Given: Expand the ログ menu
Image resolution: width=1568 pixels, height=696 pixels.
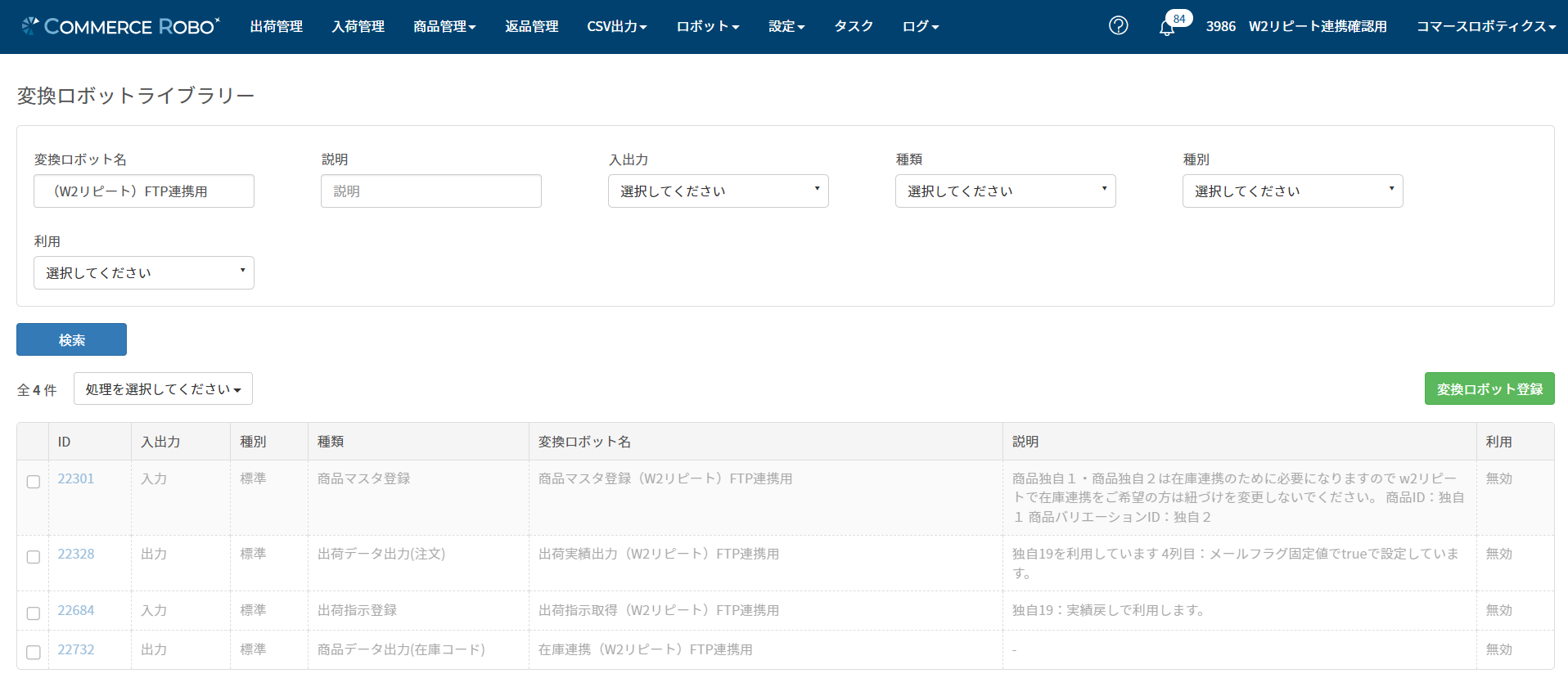Looking at the screenshot, I should pyautogui.click(x=921, y=26).
